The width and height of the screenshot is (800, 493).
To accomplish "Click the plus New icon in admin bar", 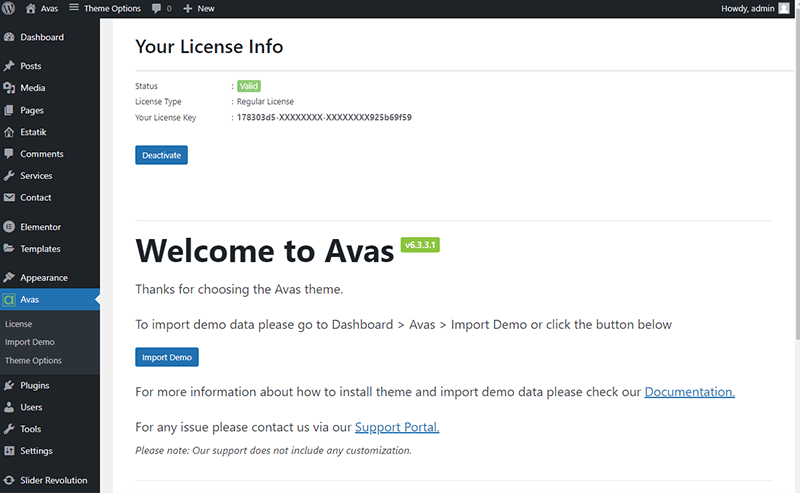I will (187, 8).
